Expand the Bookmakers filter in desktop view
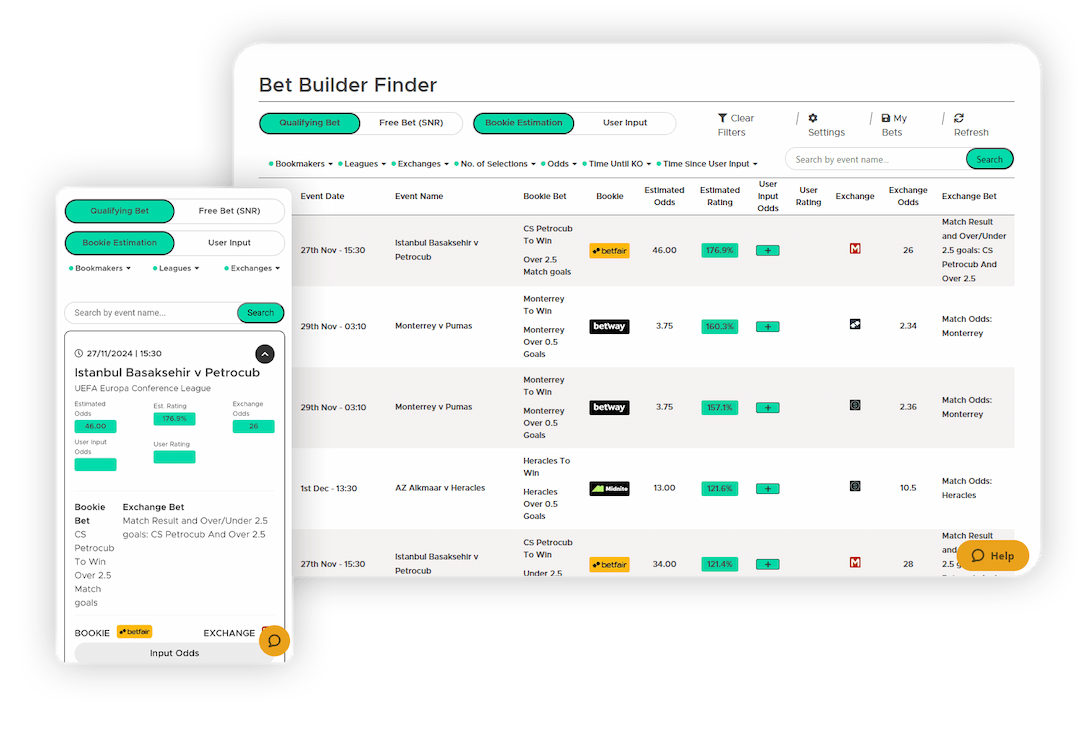Screen dimensions: 1080x729 point(300,164)
